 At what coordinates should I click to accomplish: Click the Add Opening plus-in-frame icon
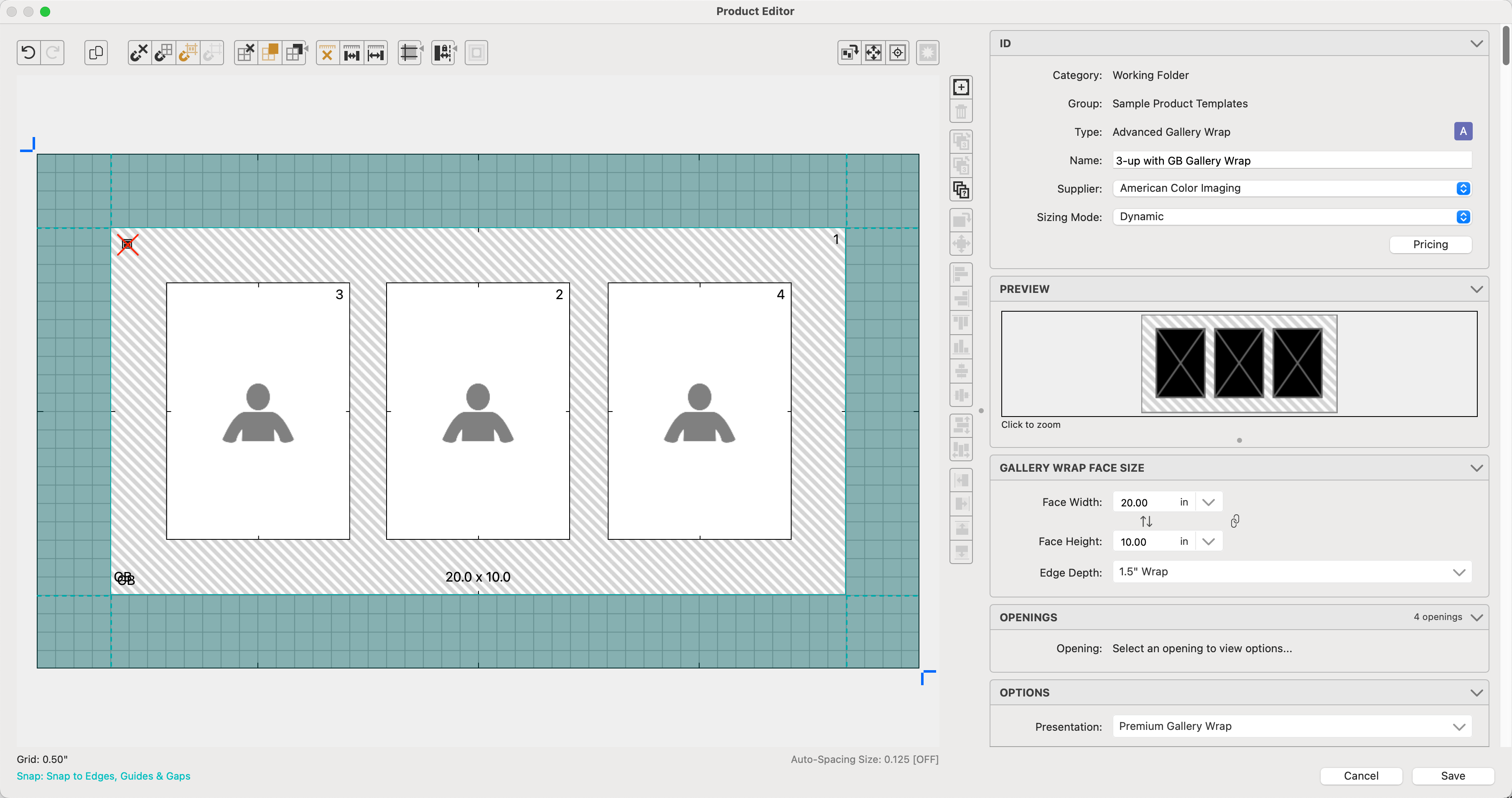pyautogui.click(x=961, y=87)
